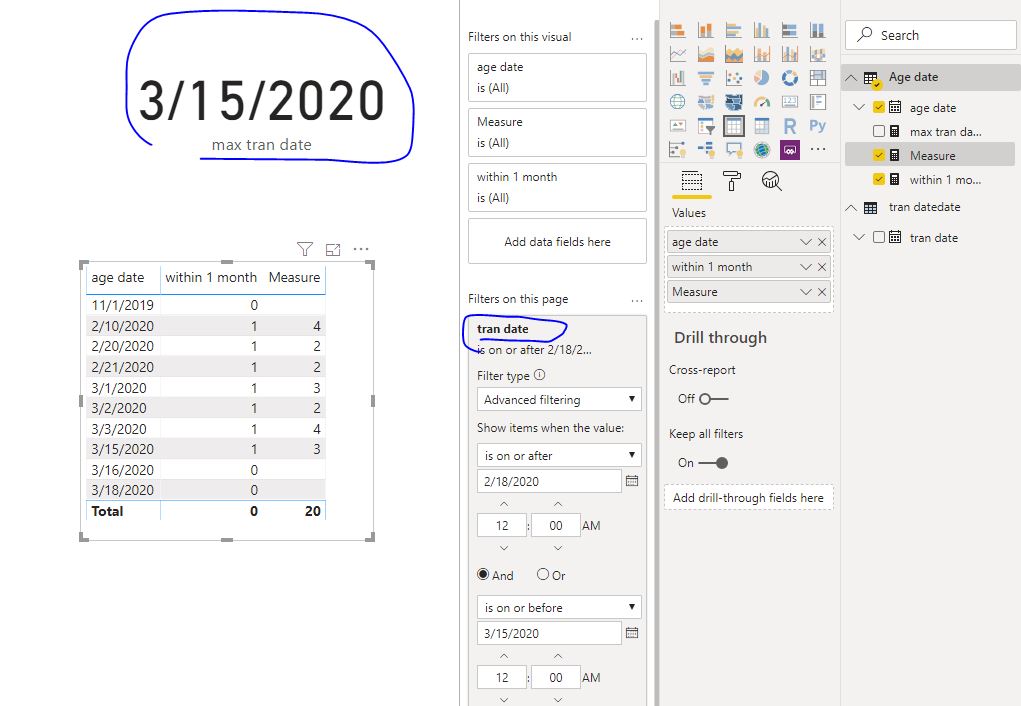Select the matrix visualization
1021x706 pixels.
762,126
